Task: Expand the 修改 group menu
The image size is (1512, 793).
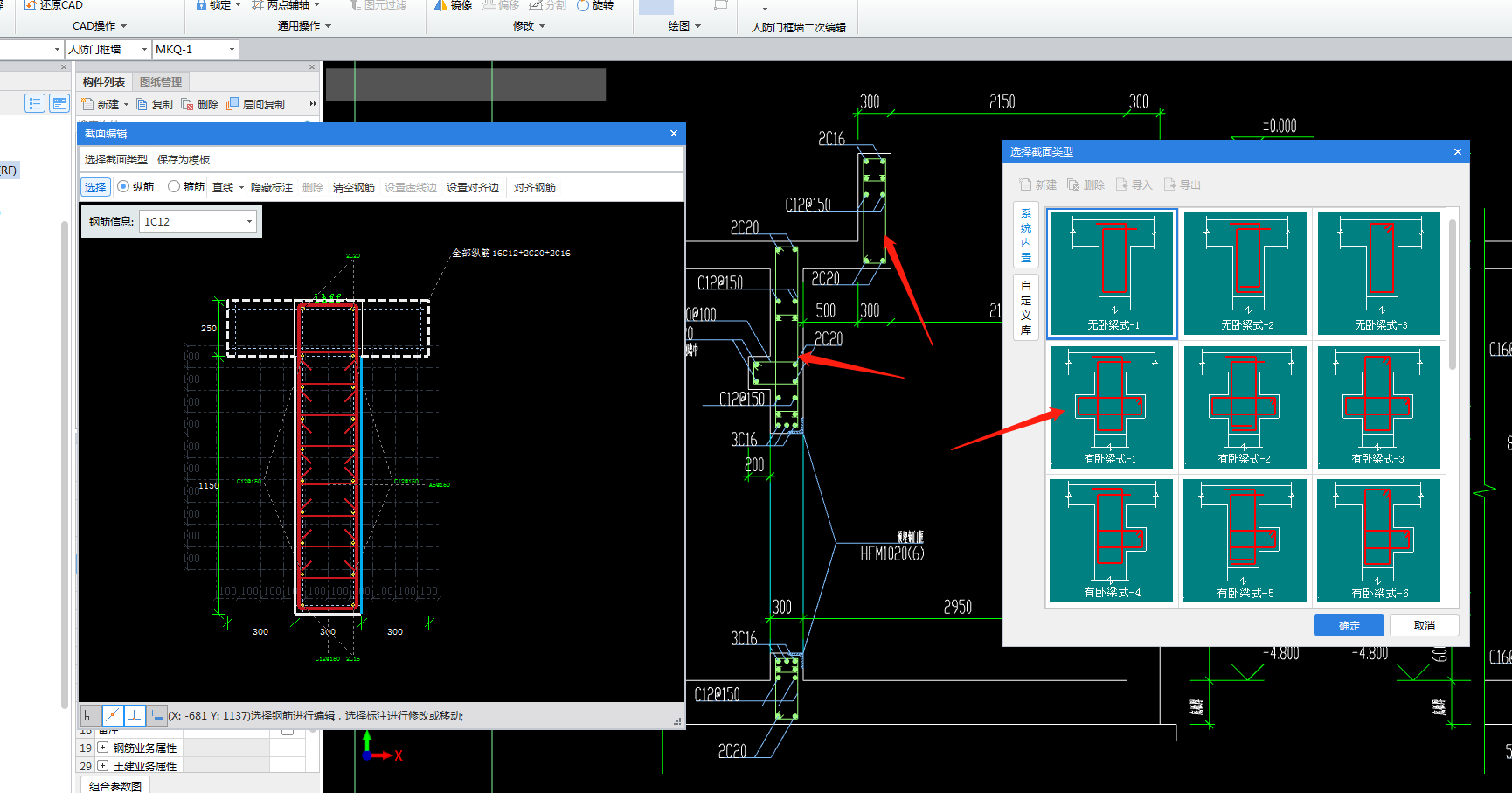Action: click(529, 26)
